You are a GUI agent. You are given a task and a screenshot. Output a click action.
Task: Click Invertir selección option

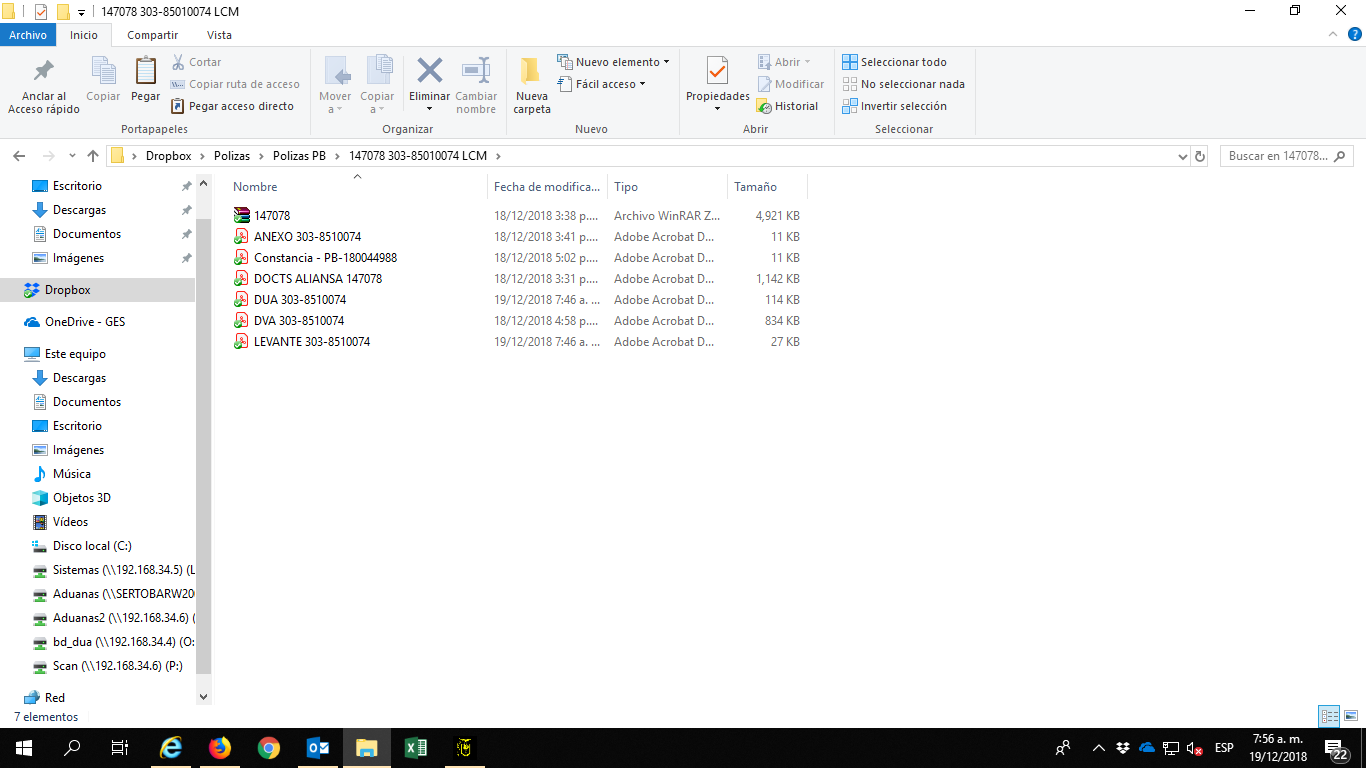(x=903, y=106)
